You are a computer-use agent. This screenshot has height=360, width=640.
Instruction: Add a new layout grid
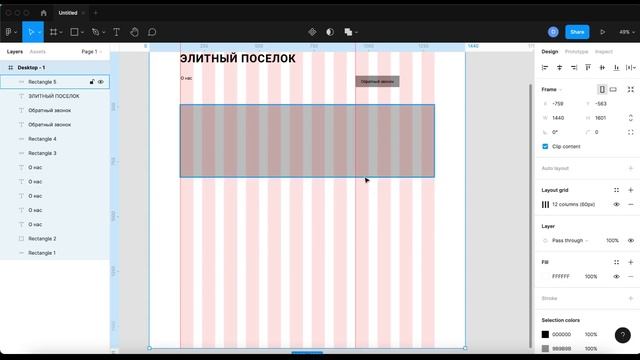click(x=631, y=190)
